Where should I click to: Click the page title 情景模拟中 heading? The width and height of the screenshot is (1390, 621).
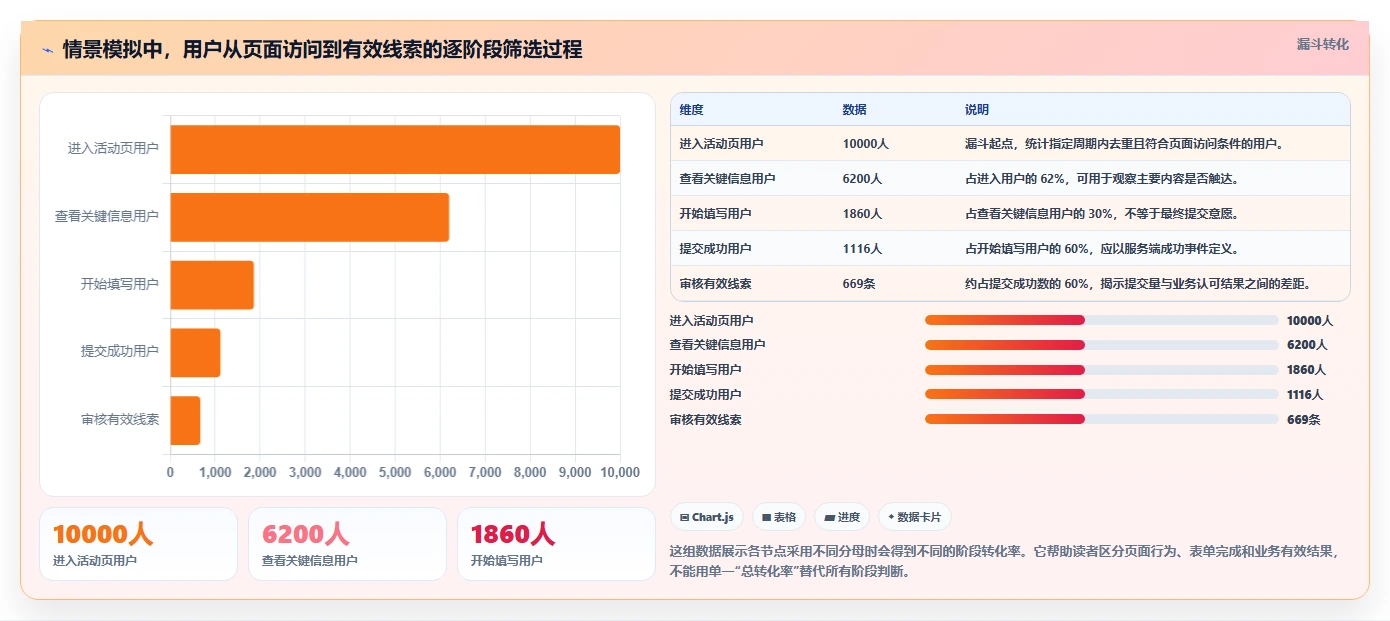click(x=322, y=49)
